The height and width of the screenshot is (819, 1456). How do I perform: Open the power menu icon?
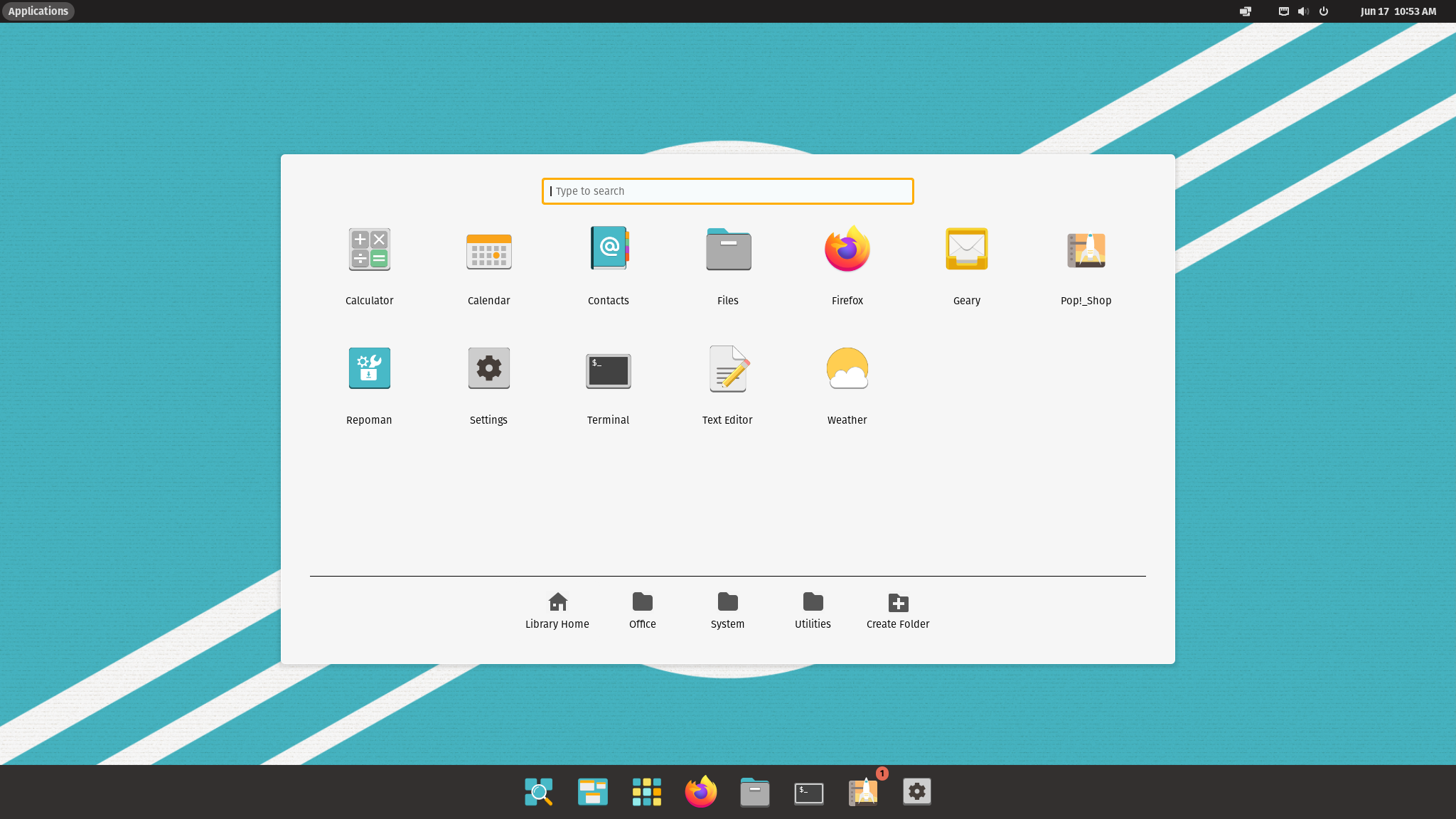[x=1324, y=11]
